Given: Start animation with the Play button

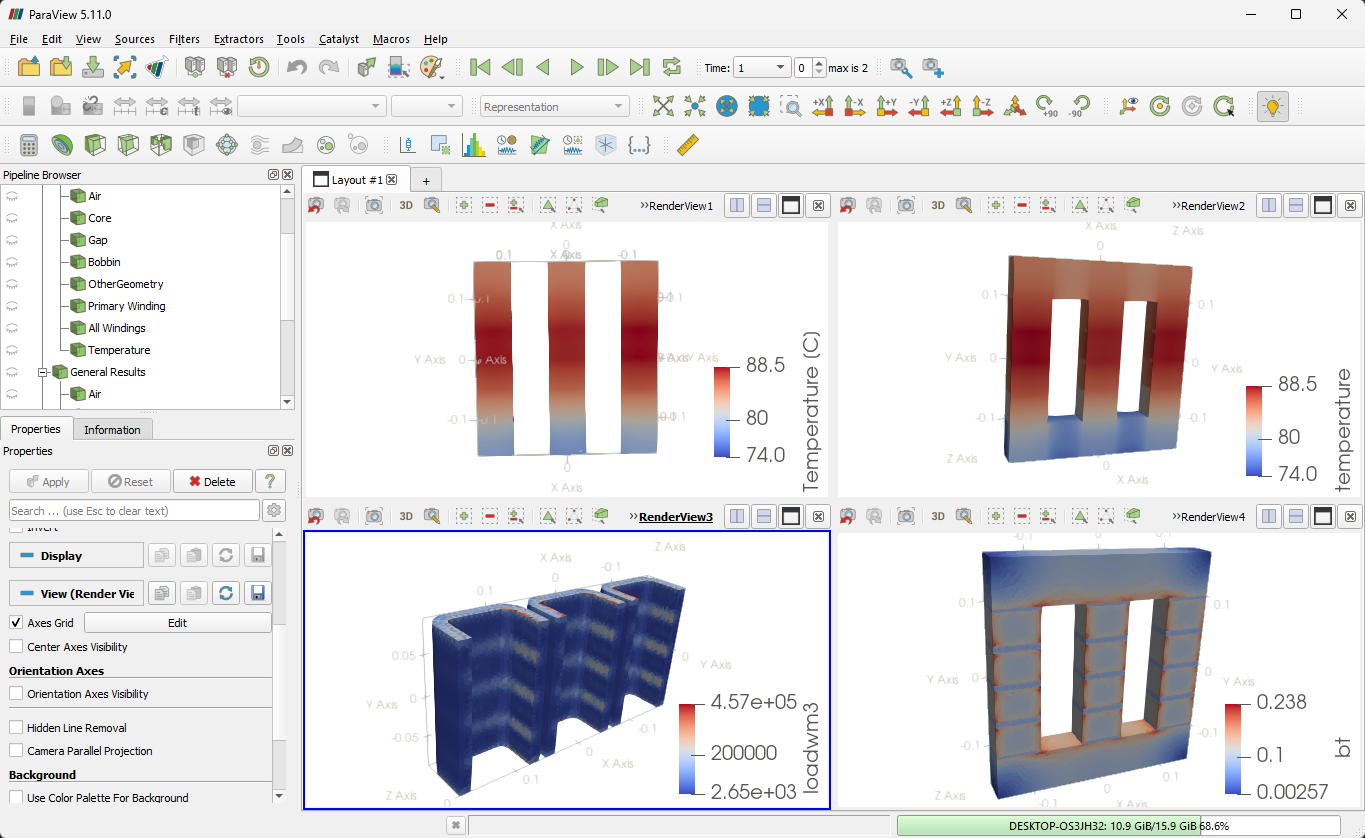Looking at the screenshot, I should [576, 67].
